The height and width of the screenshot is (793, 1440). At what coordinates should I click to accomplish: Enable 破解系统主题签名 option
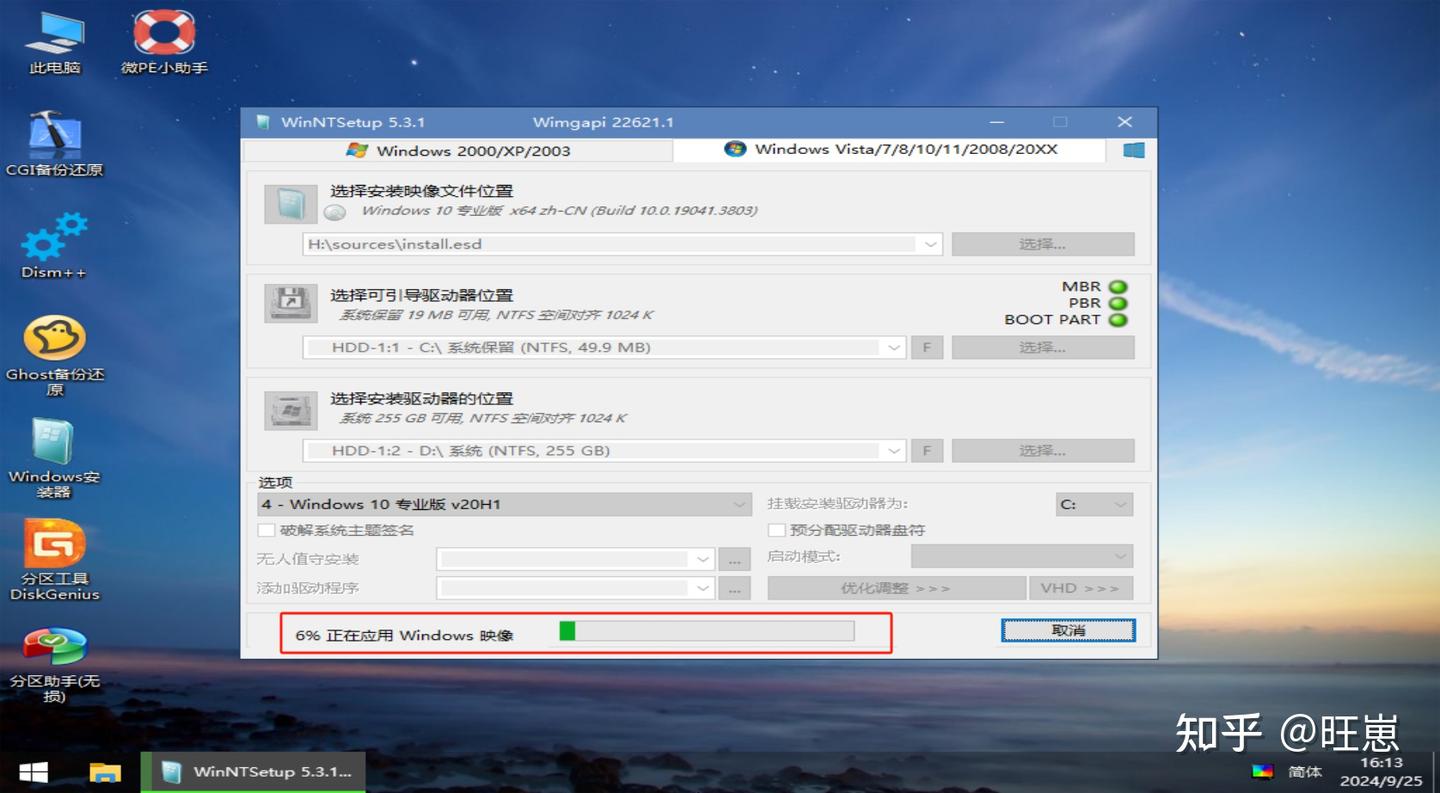coord(266,531)
